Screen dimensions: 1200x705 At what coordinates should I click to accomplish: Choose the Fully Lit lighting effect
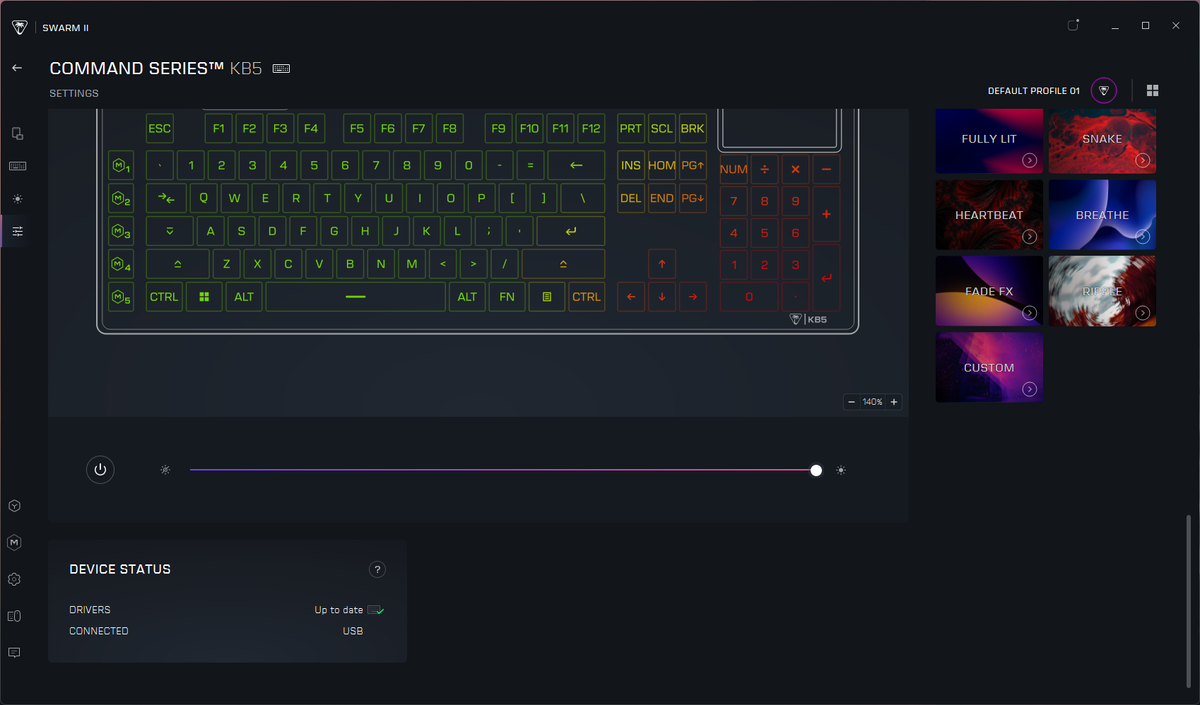(989, 139)
